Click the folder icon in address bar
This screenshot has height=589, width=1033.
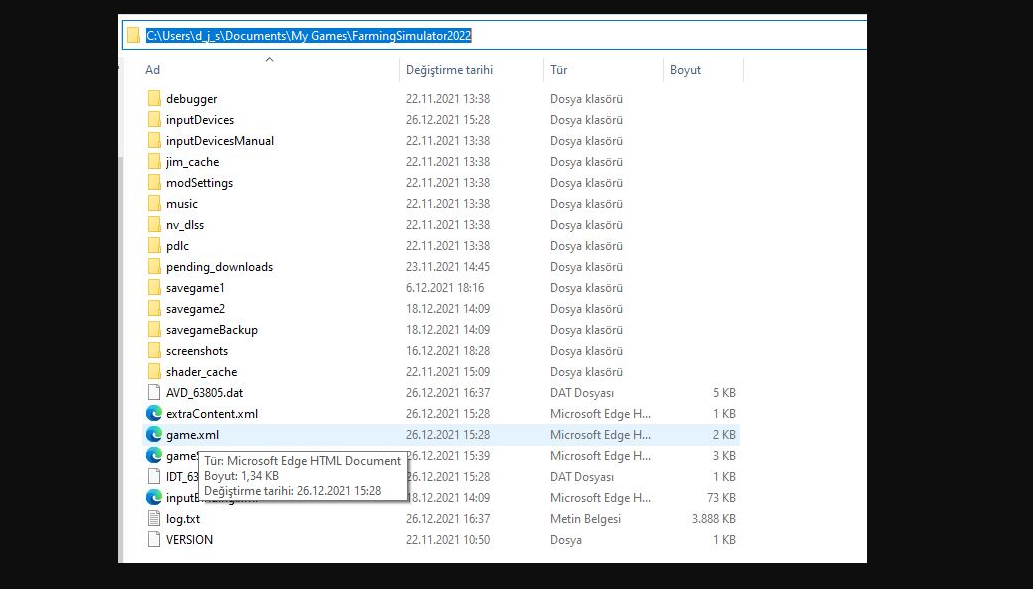tap(133, 36)
